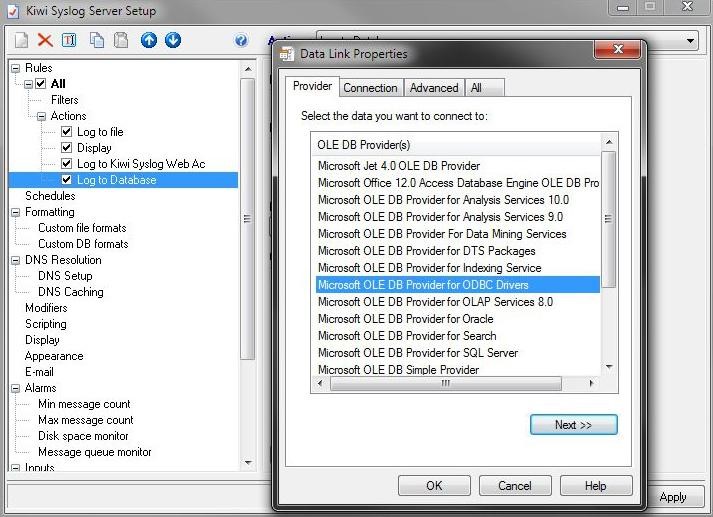Click the Help button in dialog
The width and height of the screenshot is (713, 517).
[596, 486]
